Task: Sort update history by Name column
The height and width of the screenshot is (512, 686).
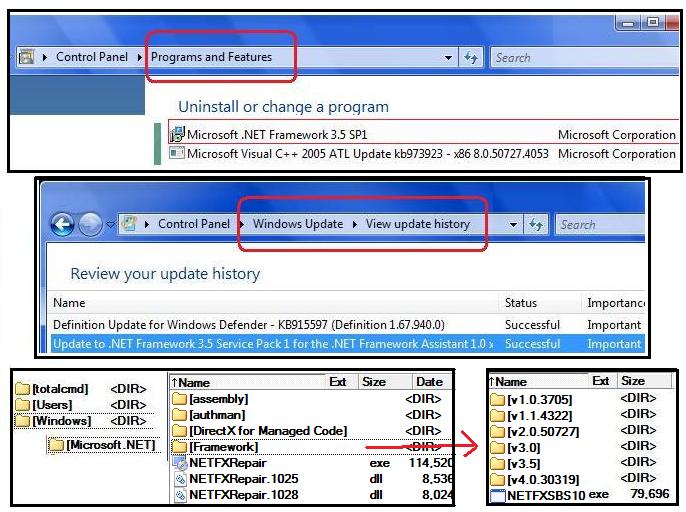Action: pyautogui.click(x=273, y=303)
